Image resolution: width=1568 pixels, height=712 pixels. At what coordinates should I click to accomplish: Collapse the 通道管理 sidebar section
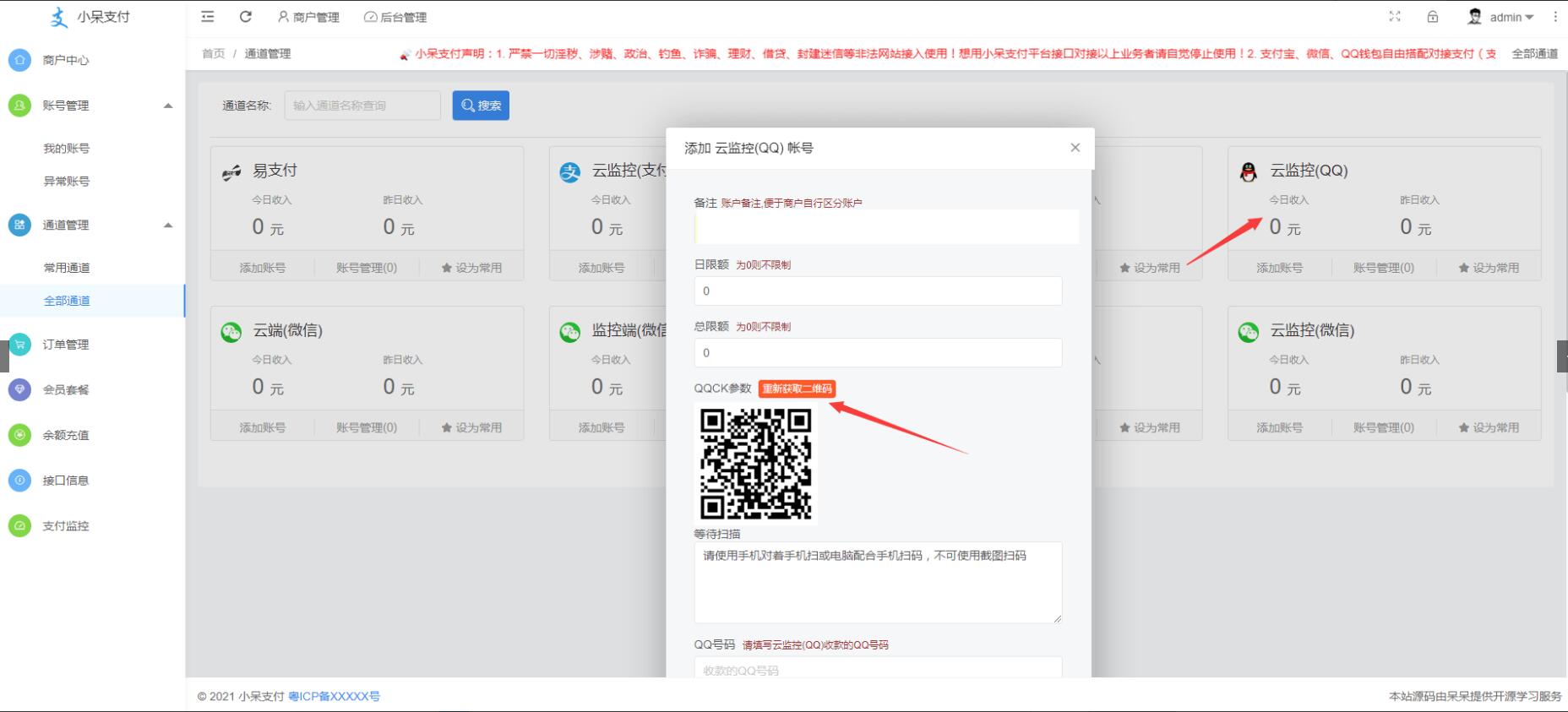pos(168,225)
